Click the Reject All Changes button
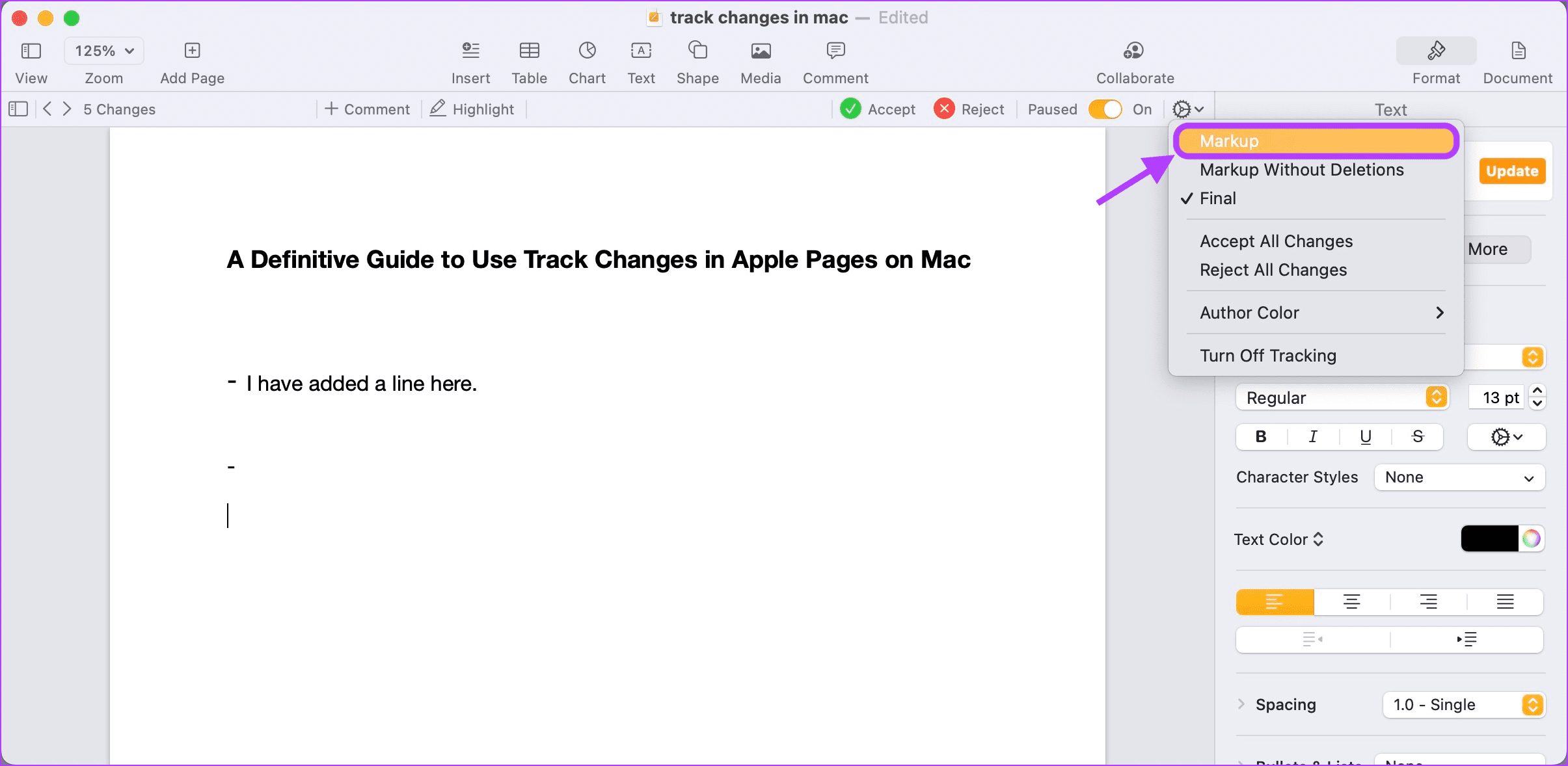 [1274, 270]
